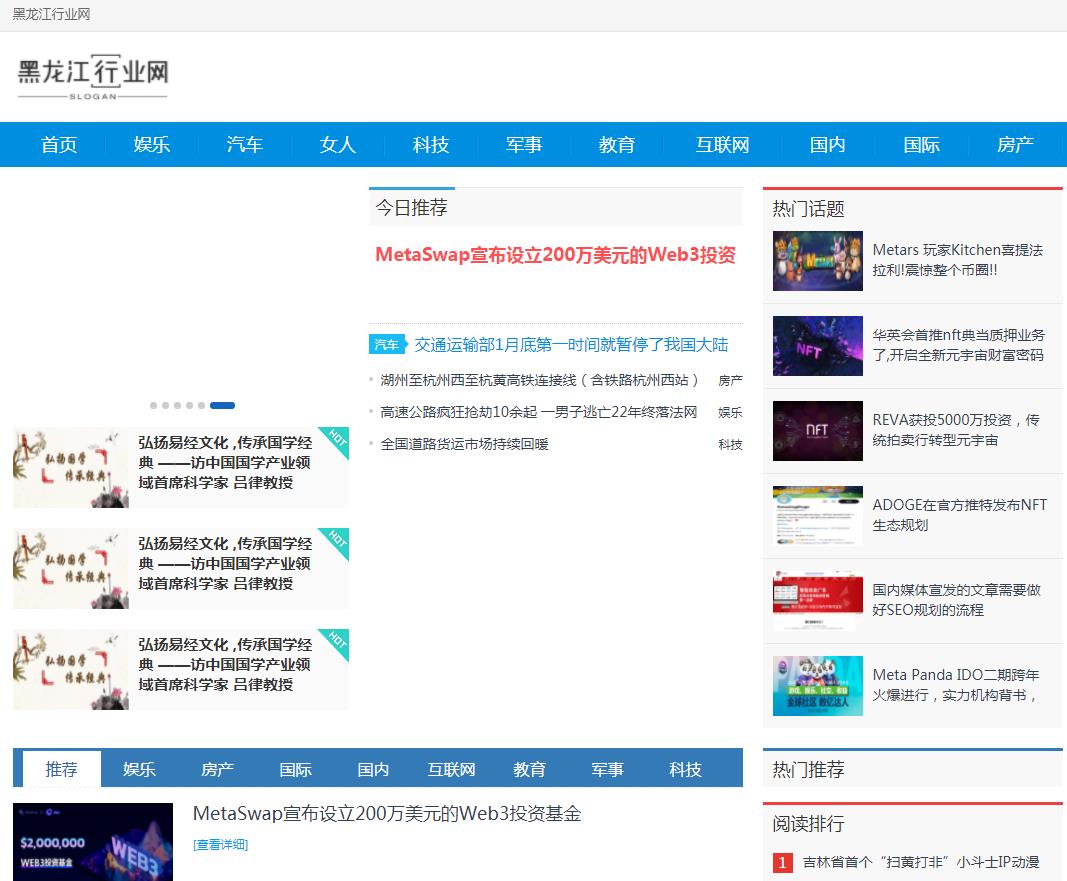Viewport: 1067px width, 881px height.
Task: Switch to the 娱乐 tab in lower tab bar
Action: point(139,769)
